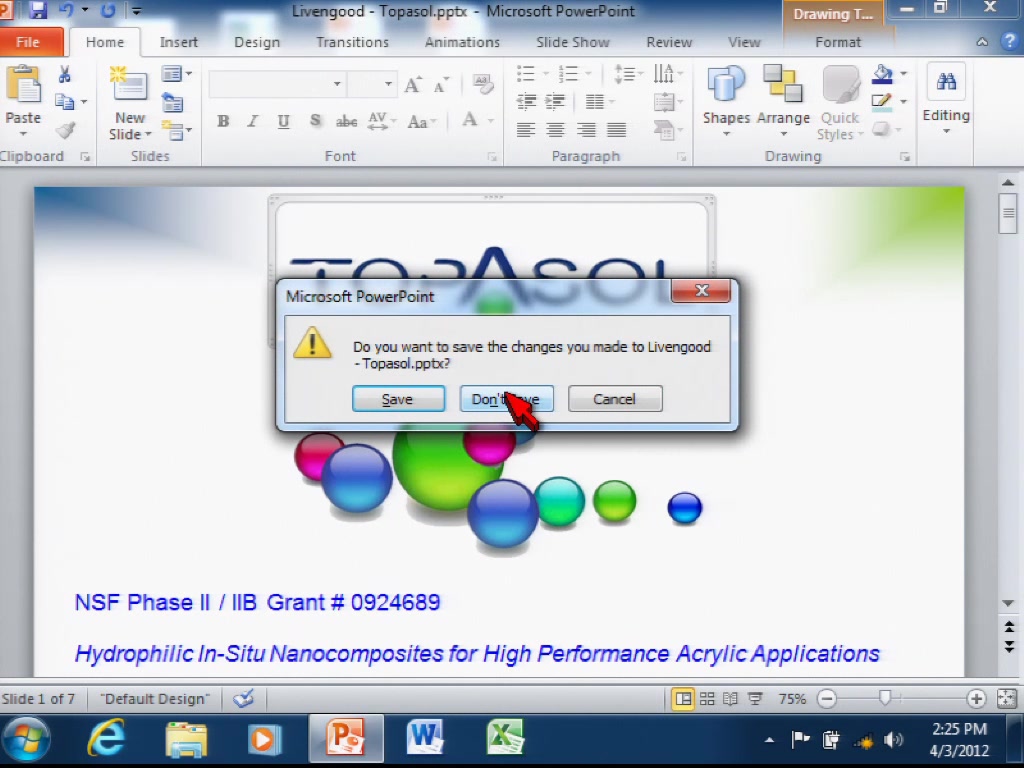1024x768 pixels.
Task: Click the slide Layout icon
Action: coord(172,74)
